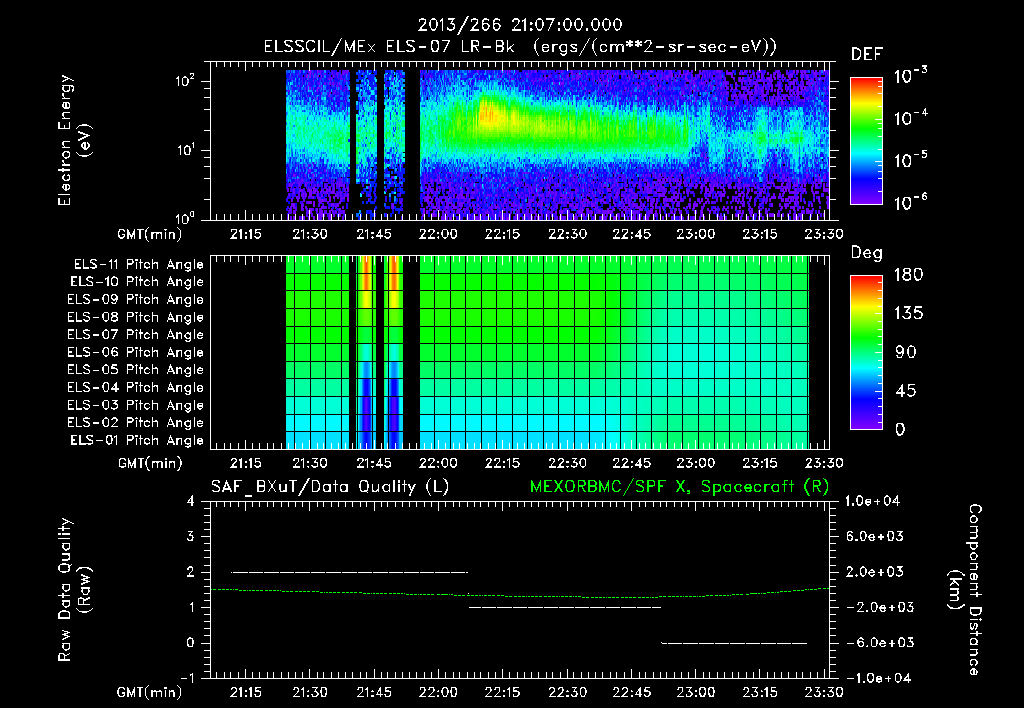Click the 22:30 time label under the data quality plot
The image size is (1024, 708).
[567, 692]
